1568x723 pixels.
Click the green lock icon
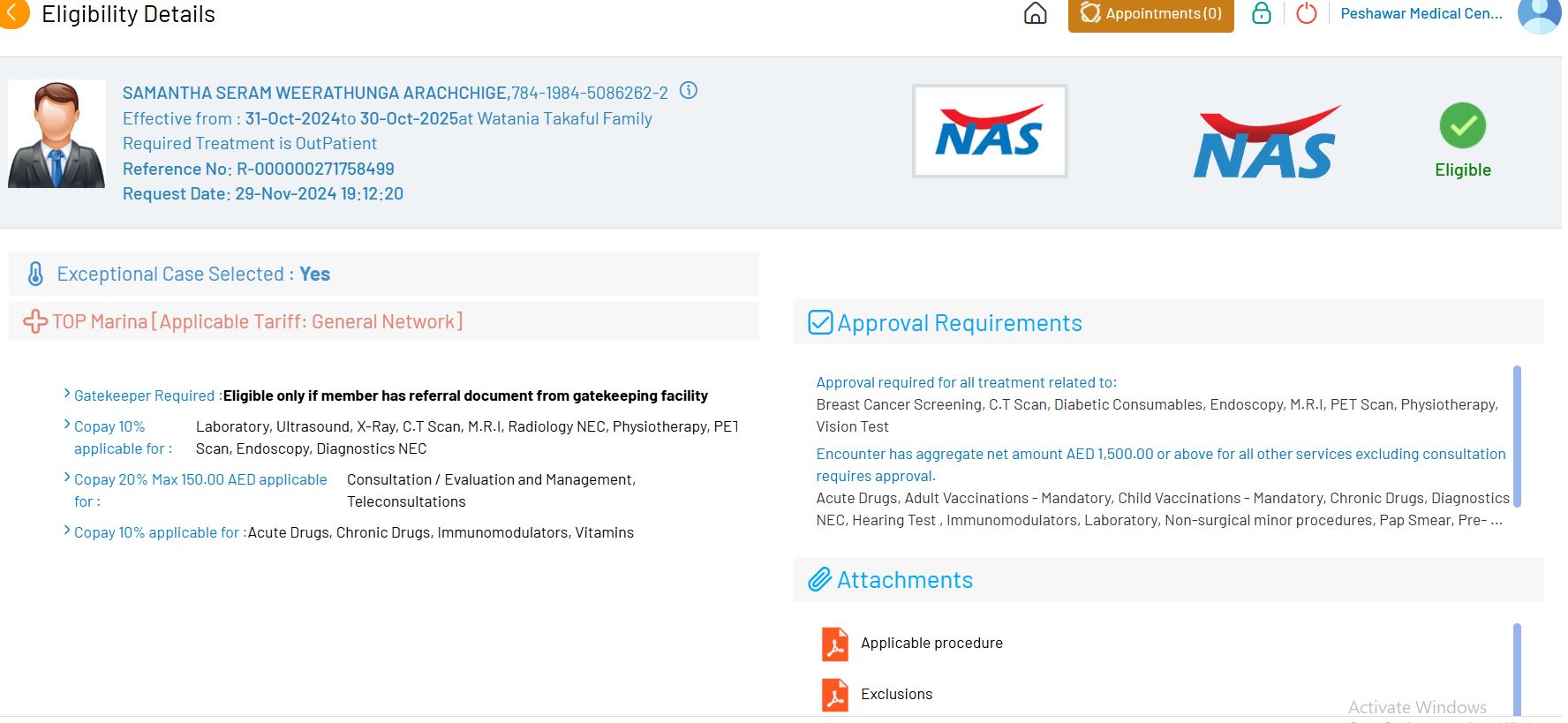click(1262, 13)
